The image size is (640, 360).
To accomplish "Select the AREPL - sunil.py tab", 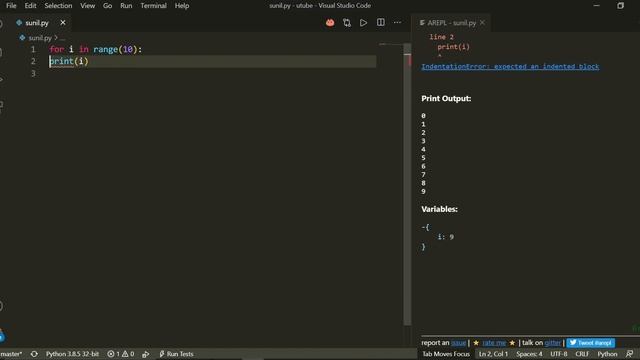I will [x=451, y=23].
